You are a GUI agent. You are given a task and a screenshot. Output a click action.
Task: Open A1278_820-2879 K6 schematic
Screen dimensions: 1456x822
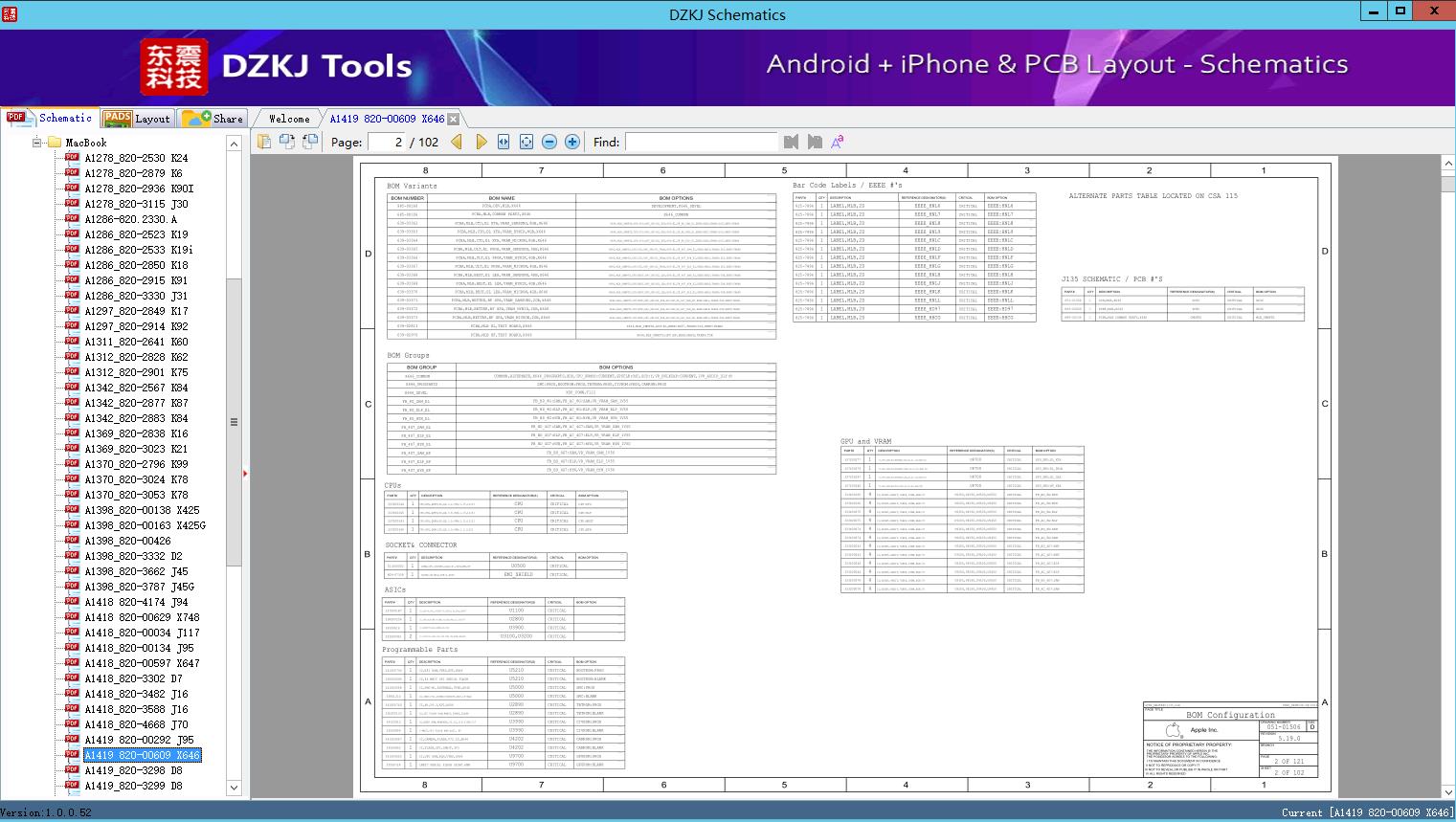133,173
